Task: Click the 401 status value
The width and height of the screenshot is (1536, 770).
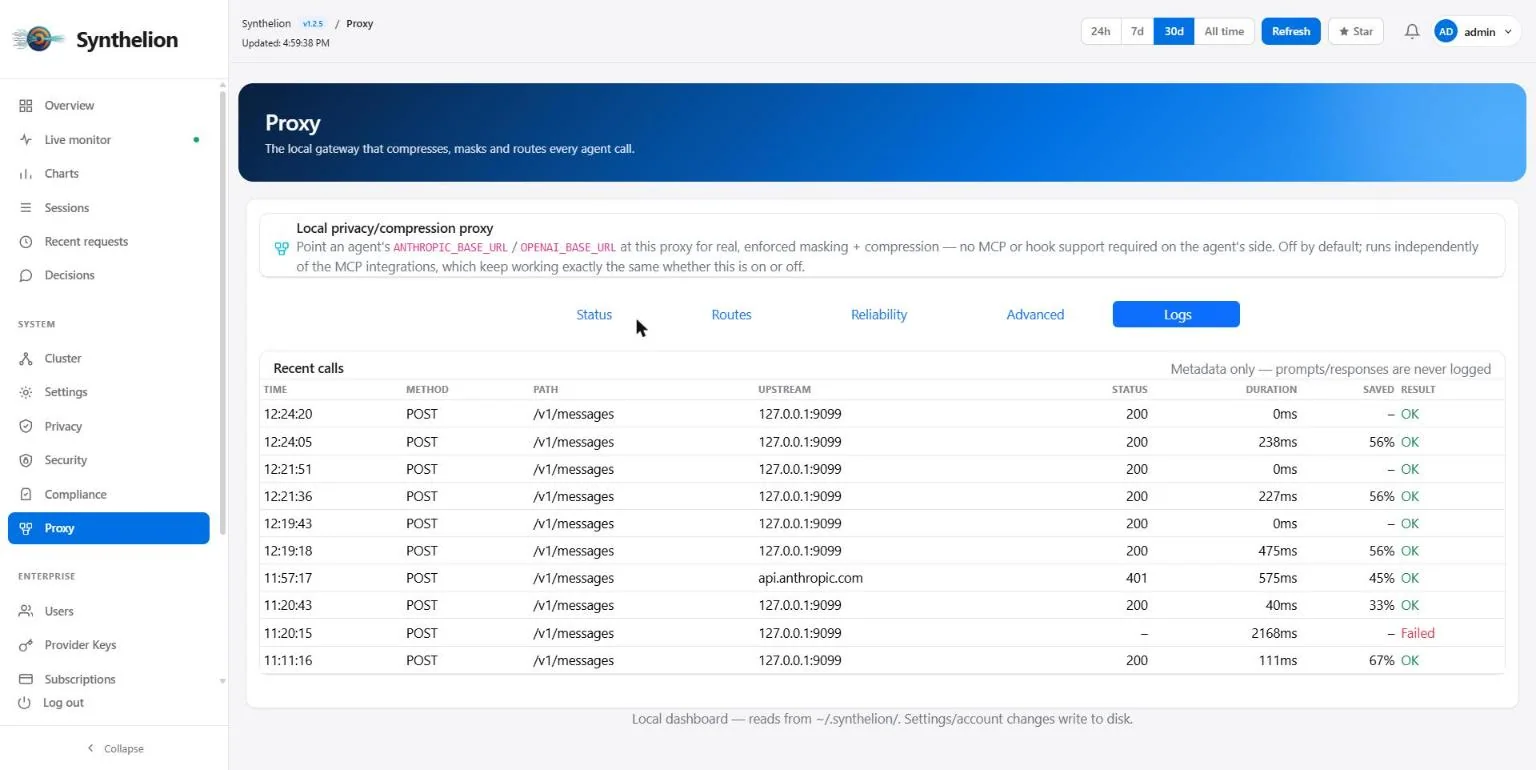Action: [x=1136, y=578]
